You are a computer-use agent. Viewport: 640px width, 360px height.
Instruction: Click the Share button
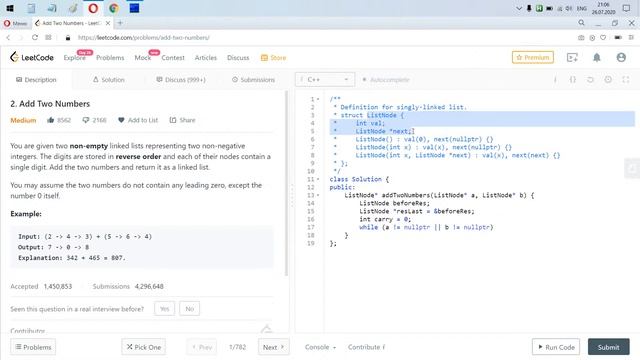point(182,120)
